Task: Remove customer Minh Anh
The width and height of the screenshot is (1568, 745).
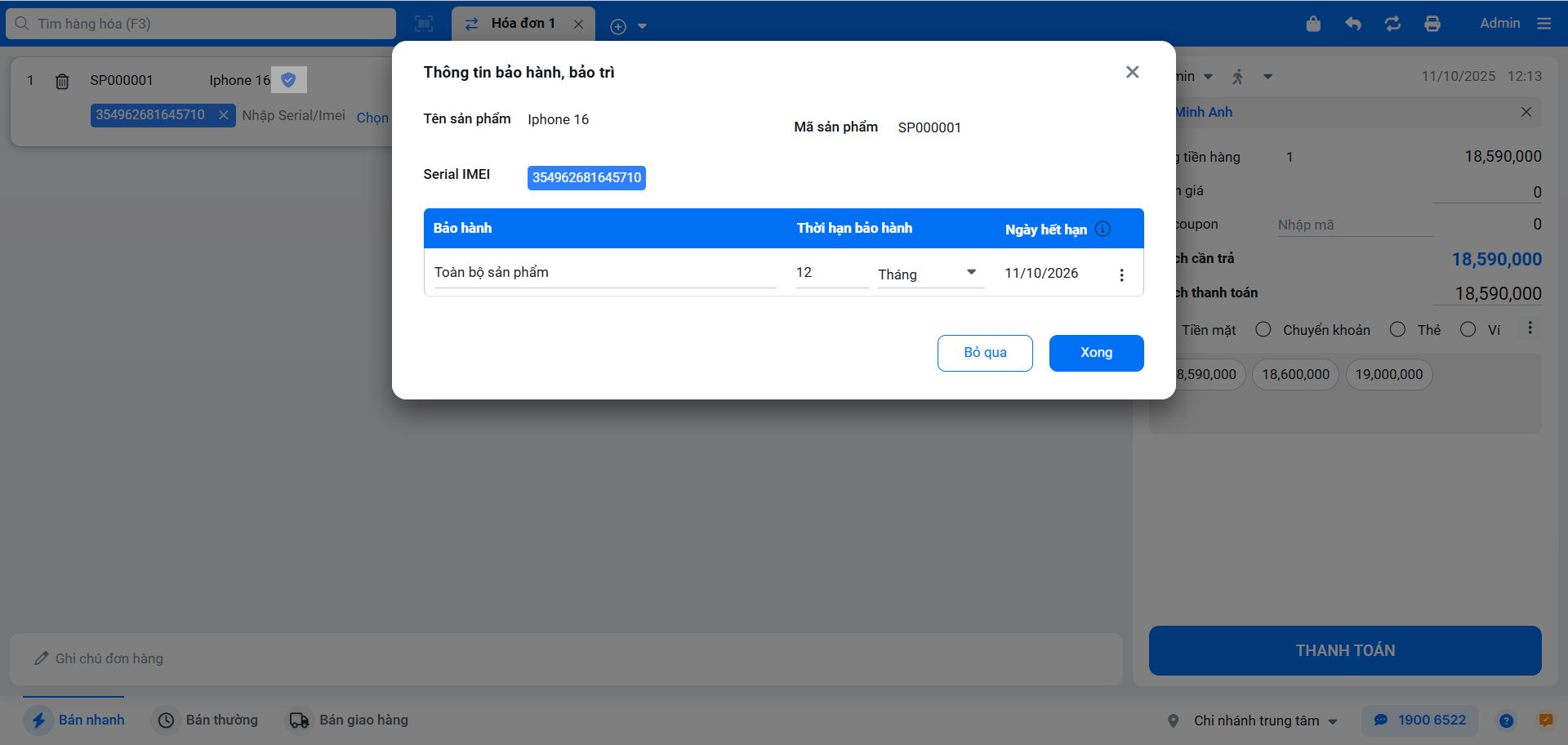Action: pos(1526,112)
